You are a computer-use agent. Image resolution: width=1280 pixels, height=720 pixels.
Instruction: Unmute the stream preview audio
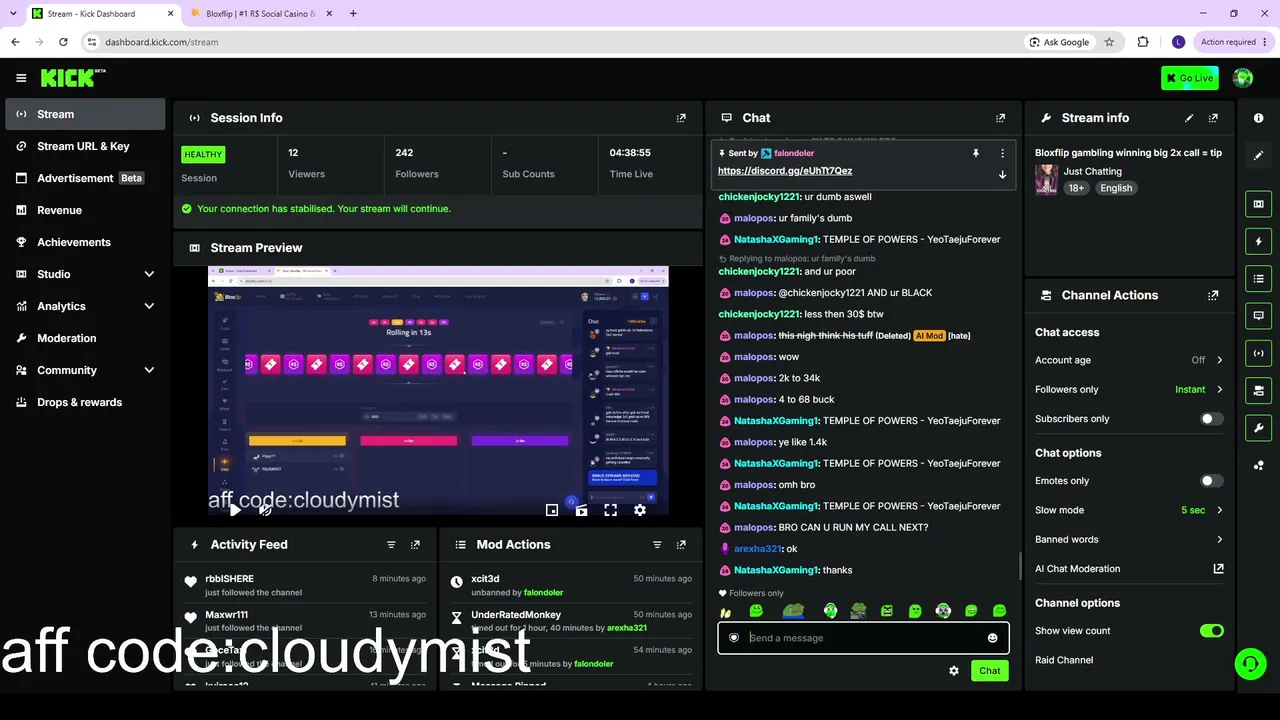coord(265,510)
